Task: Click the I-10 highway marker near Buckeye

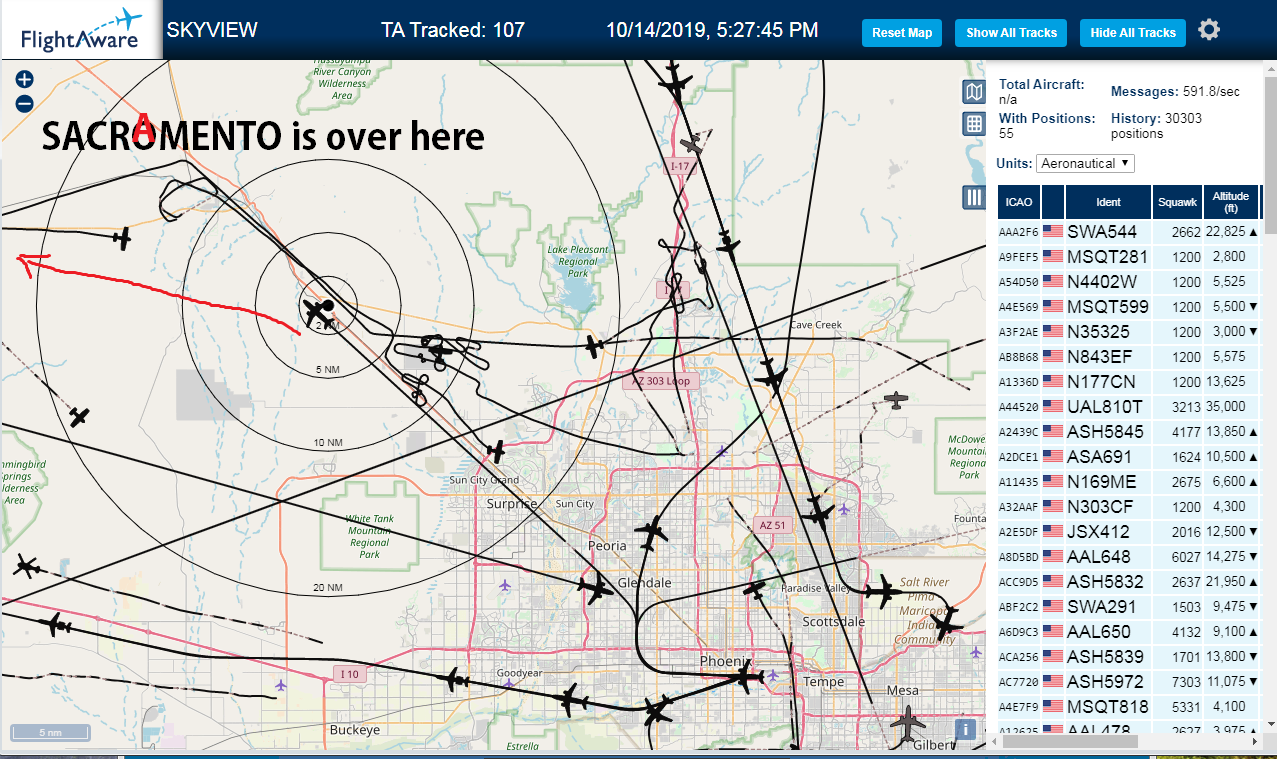Action: 351,674
